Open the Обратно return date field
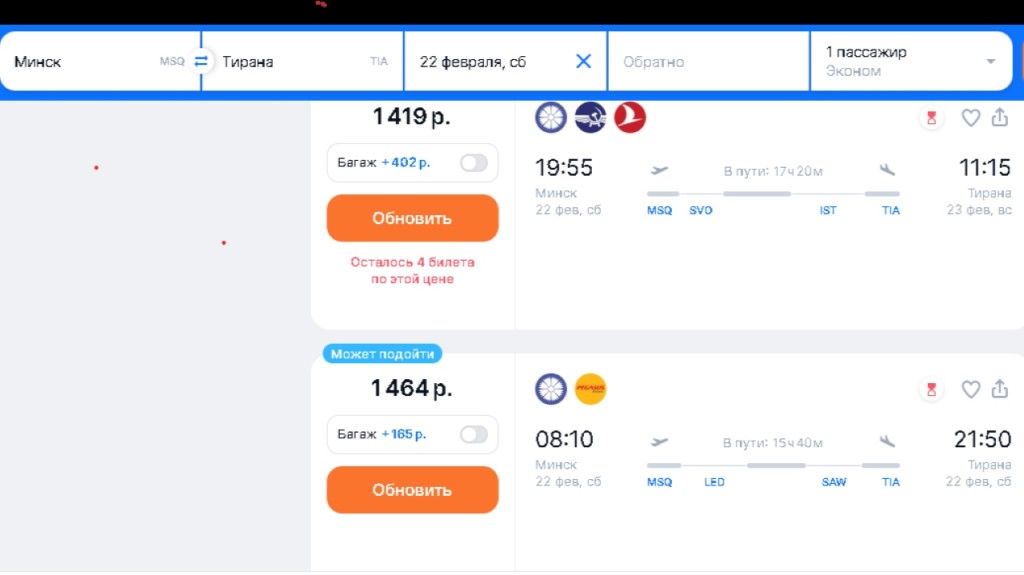The width and height of the screenshot is (1024, 575). coord(706,61)
